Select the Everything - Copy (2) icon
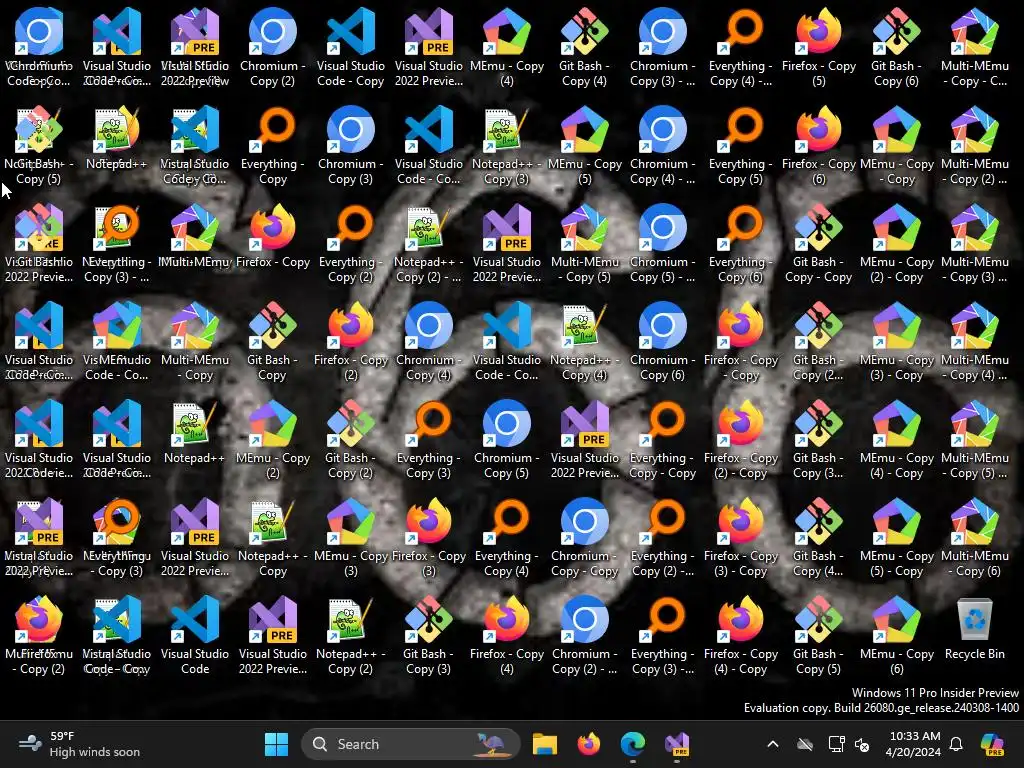This screenshot has height=768, width=1024. [351, 244]
